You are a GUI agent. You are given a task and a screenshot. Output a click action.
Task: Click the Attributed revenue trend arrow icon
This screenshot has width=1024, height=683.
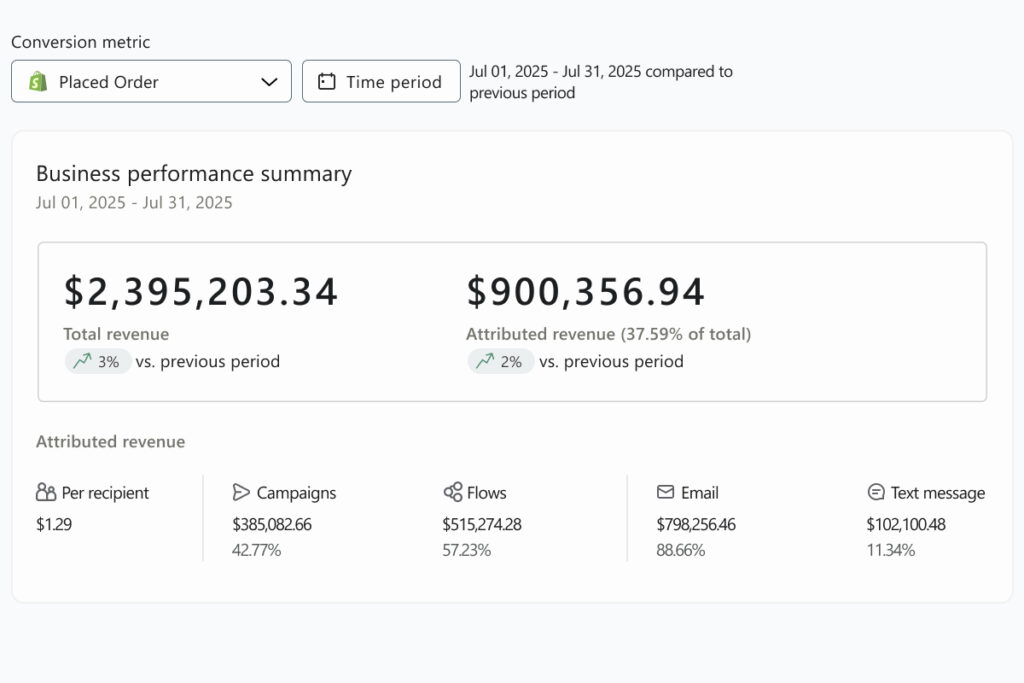(x=484, y=361)
